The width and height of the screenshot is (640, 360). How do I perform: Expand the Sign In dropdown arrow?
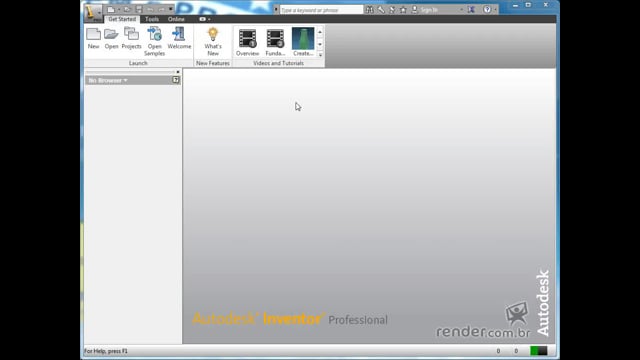462,10
